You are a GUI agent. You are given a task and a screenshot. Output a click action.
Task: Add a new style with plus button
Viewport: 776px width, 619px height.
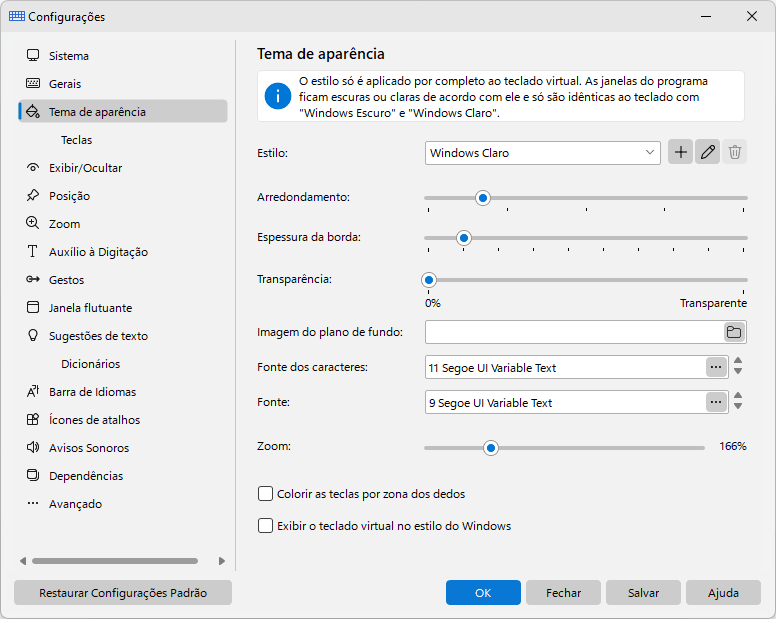tap(680, 152)
